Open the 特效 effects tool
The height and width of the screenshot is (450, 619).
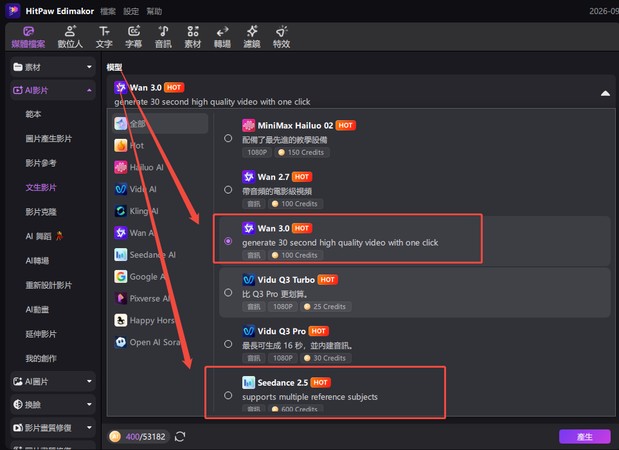(281, 37)
